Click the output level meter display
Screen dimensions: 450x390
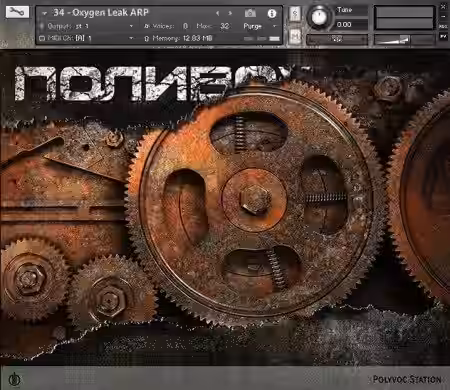404,18
